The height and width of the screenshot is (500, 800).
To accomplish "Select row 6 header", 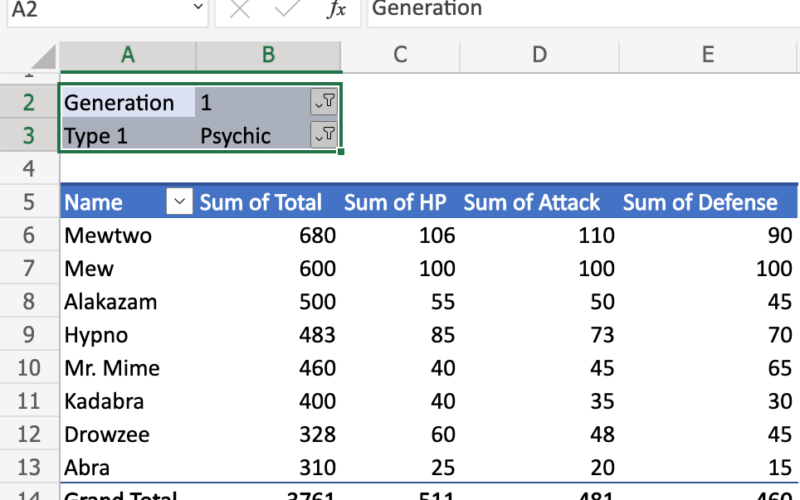I will coord(29,235).
